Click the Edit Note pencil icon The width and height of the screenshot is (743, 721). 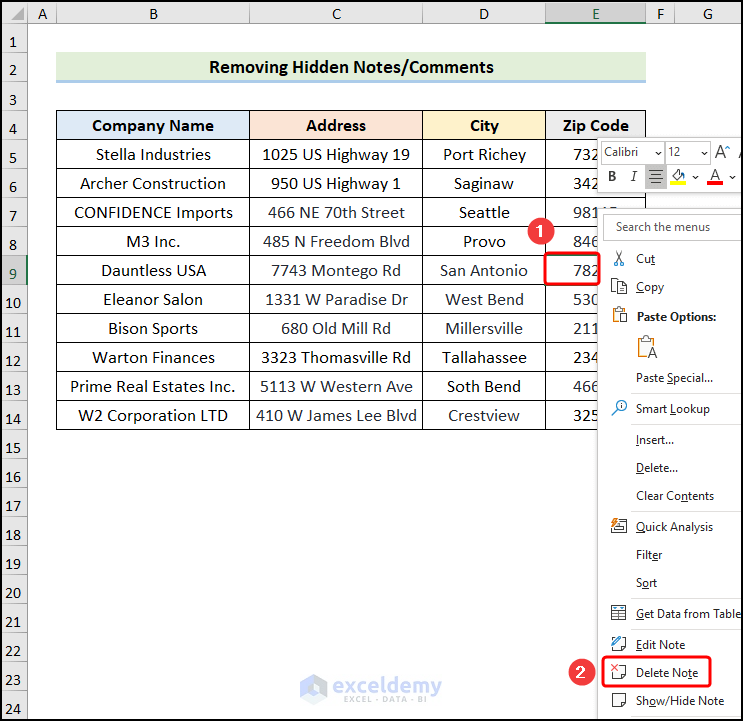click(619, 643)
